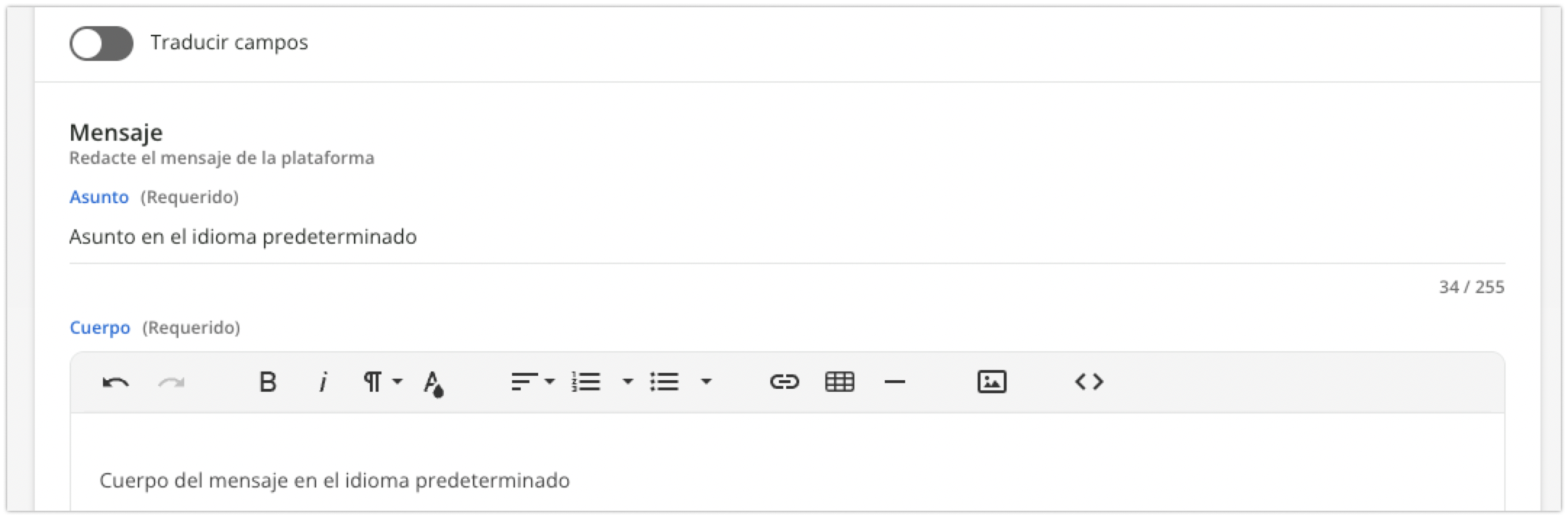
Task: Insert a table into the message
Action: (x=840, y=382)
